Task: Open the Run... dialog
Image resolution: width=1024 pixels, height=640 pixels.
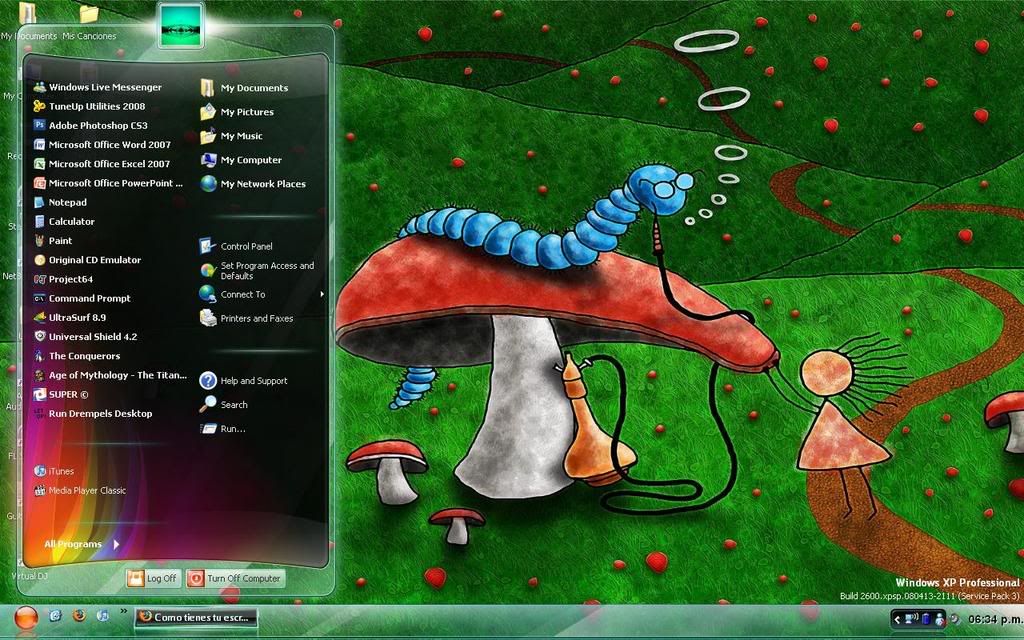Action: [x=223, y=429]
